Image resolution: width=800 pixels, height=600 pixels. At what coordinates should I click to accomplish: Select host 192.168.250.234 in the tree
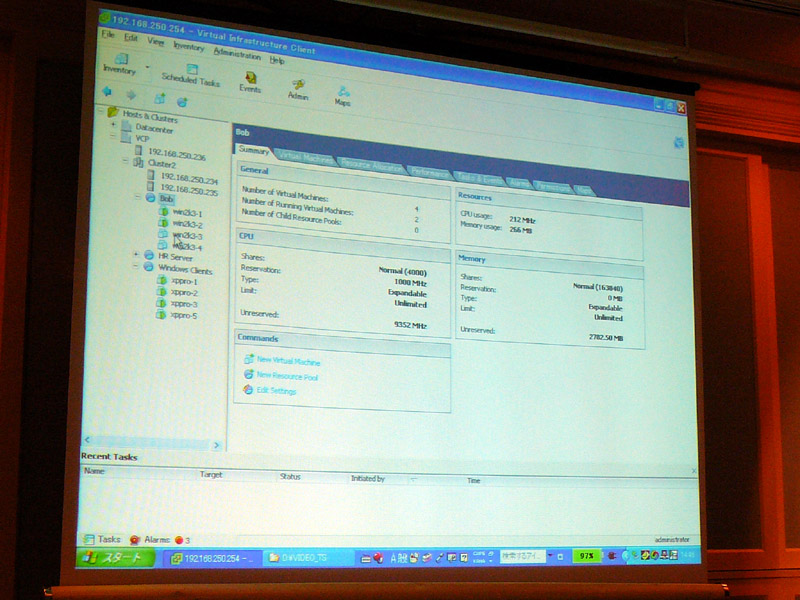(x=189, y=178)
